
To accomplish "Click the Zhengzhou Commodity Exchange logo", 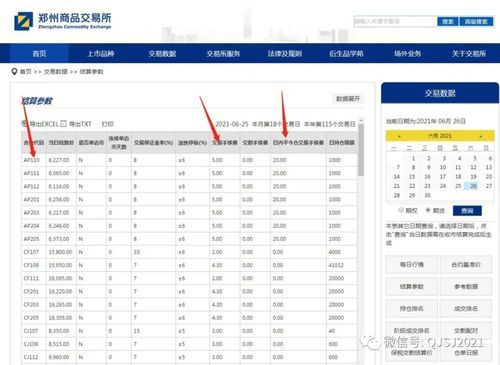I will tap(63, 21).
